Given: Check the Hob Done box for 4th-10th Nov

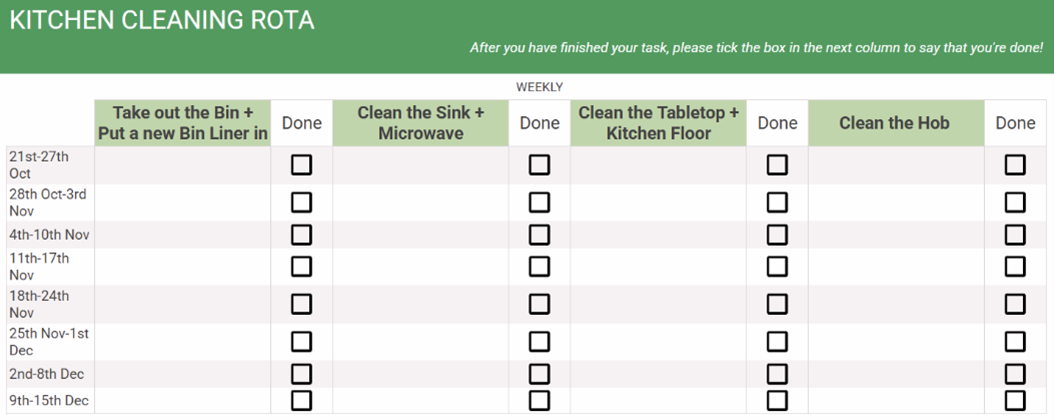Looking at the screenshot, I should pos(1015,235).
